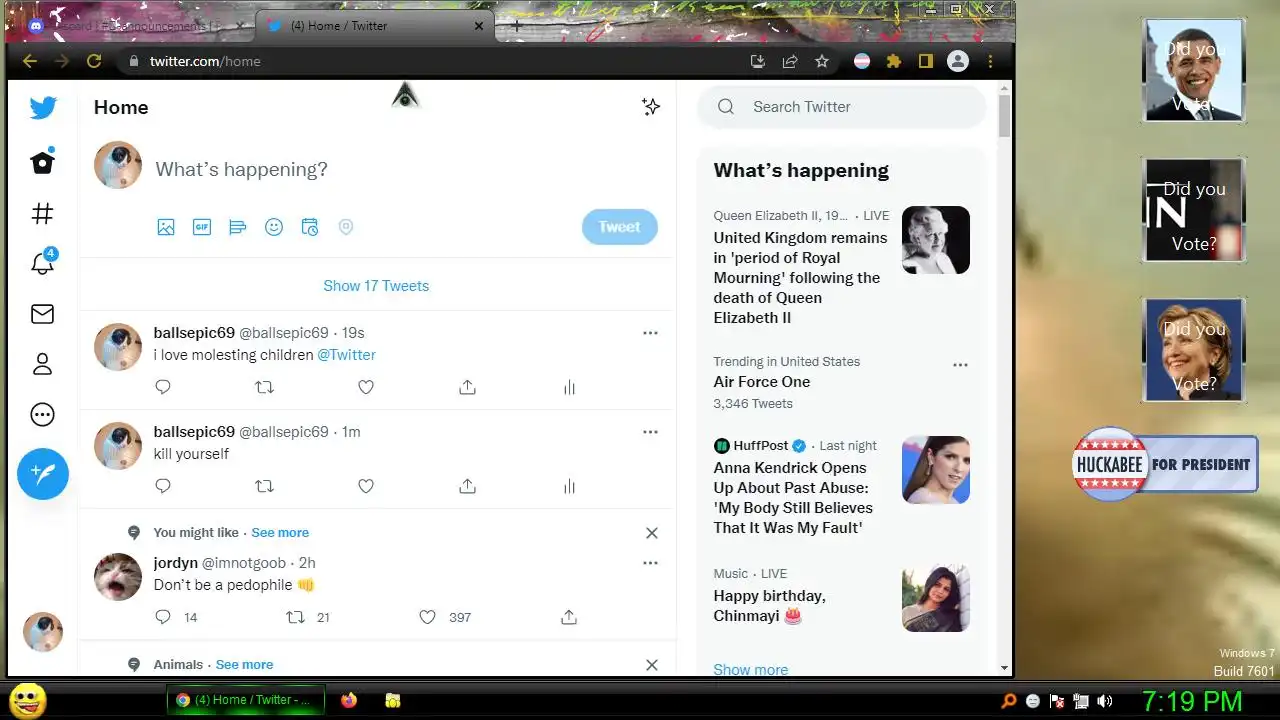Click the light blue Tweet button in composer

[620, 227]
